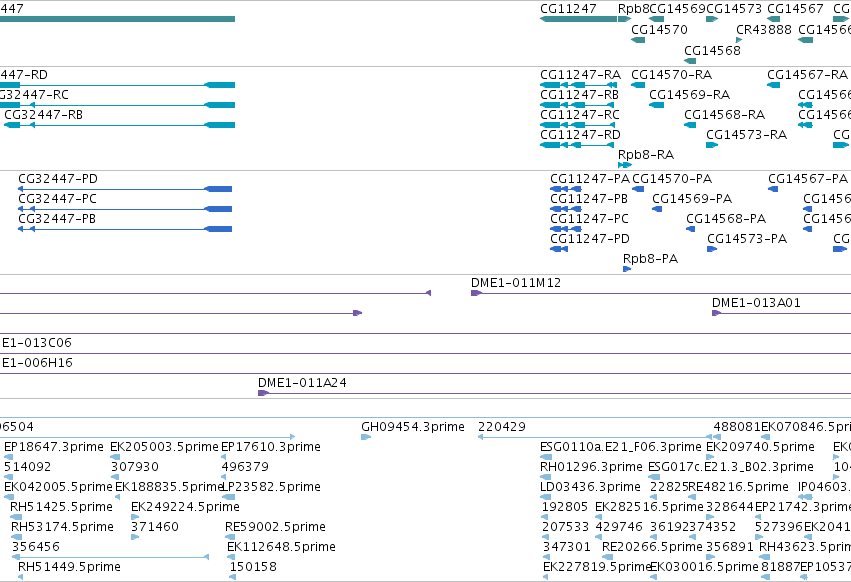
Task: Click the CG11247-PD protein label
Action: (x=590, y=239)
